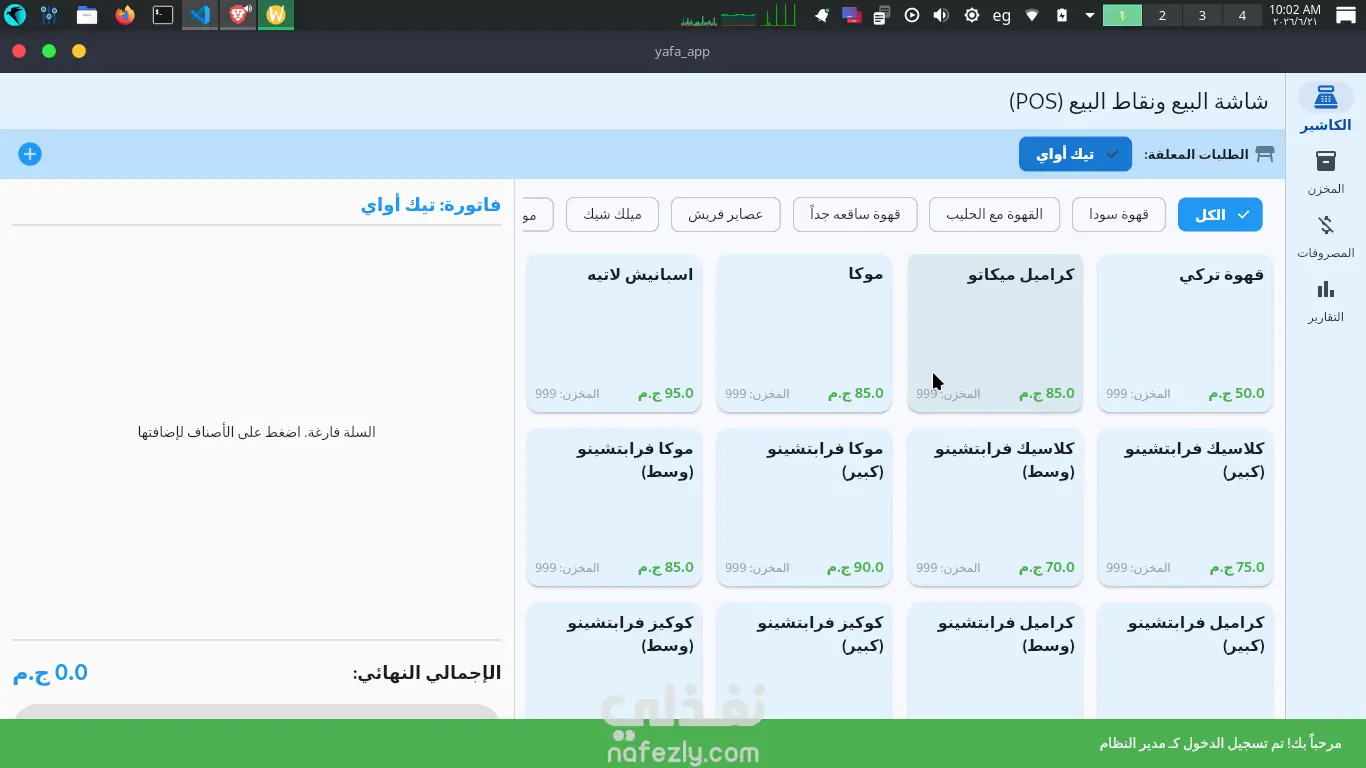1366x768 pixels.
Task: Filter products by القهوة مع الحليب
Action: click(994, 214)
